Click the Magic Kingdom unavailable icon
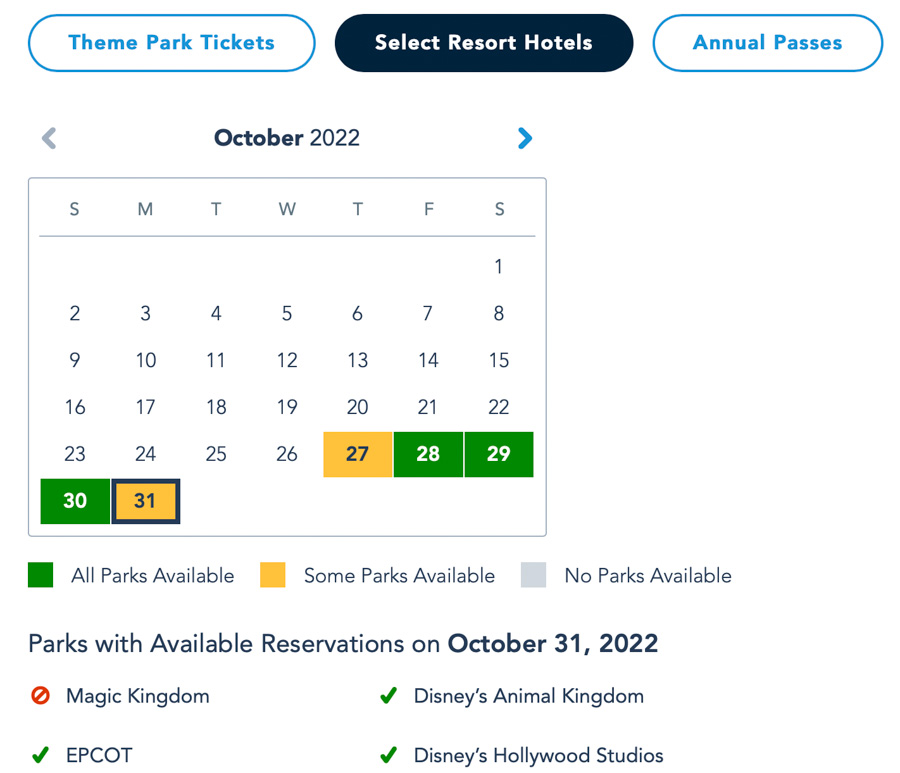The width and height of the screenshot is (900, 773). tap(40, 695)
